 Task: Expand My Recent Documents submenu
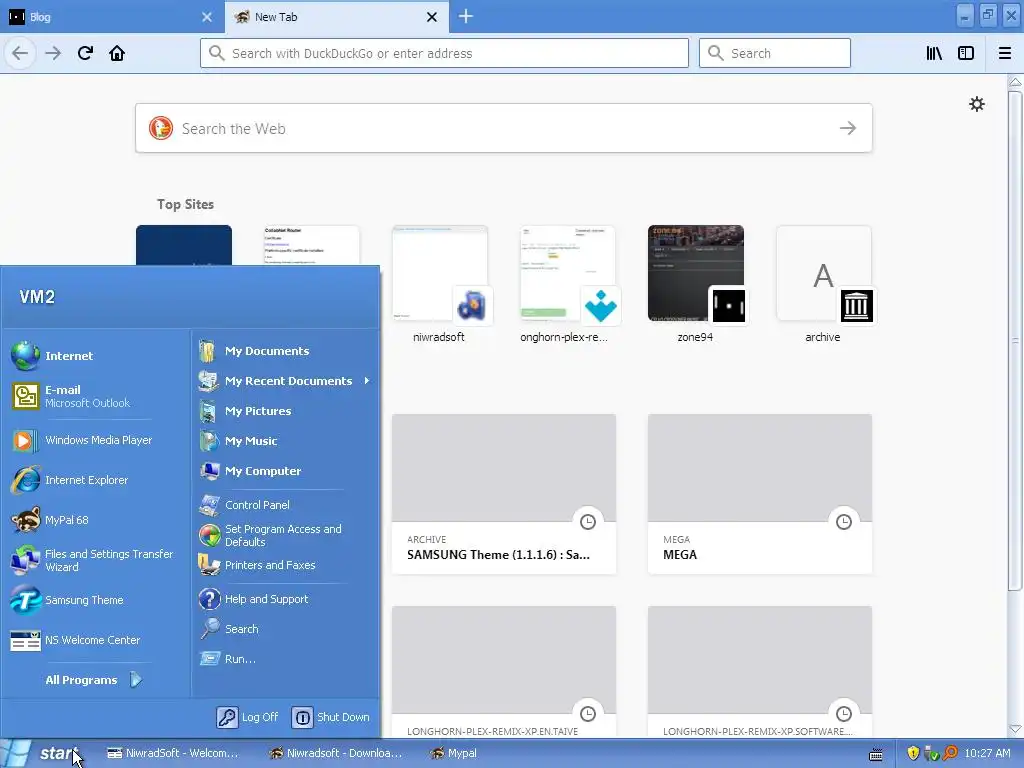[x=285, y=381]
